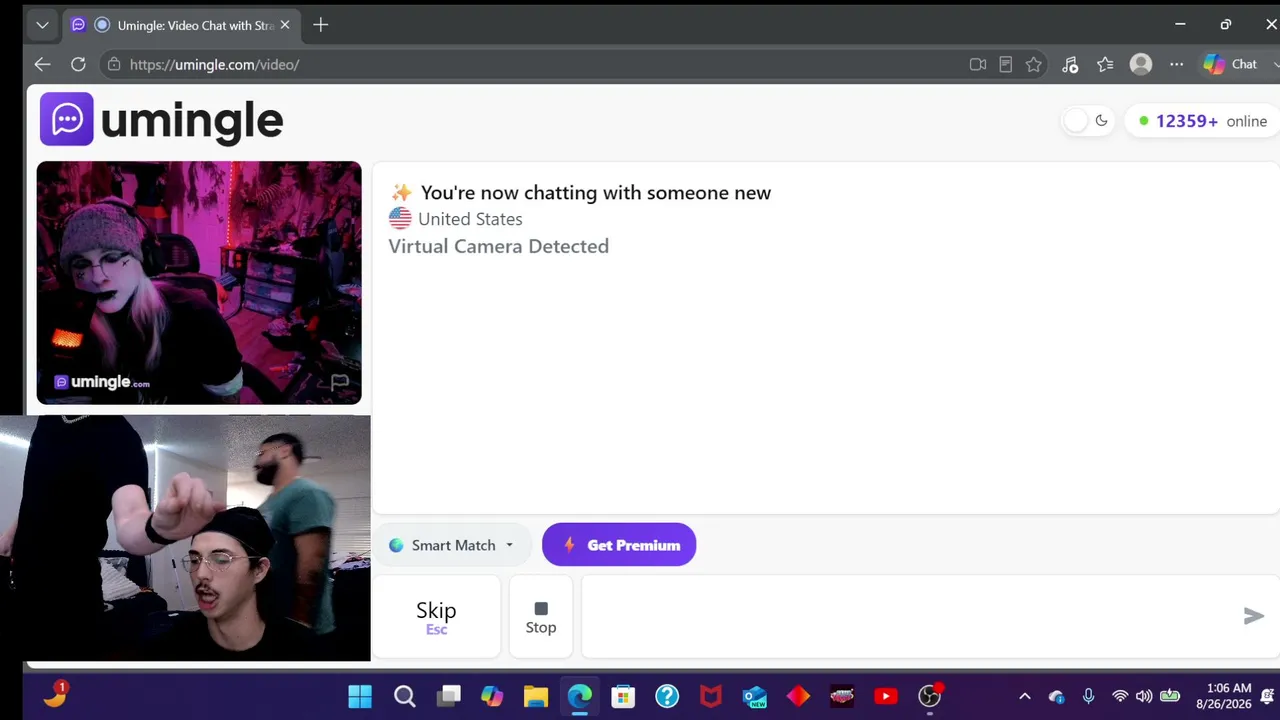Click the Virtual Camera Detected notice

point(498,246)
